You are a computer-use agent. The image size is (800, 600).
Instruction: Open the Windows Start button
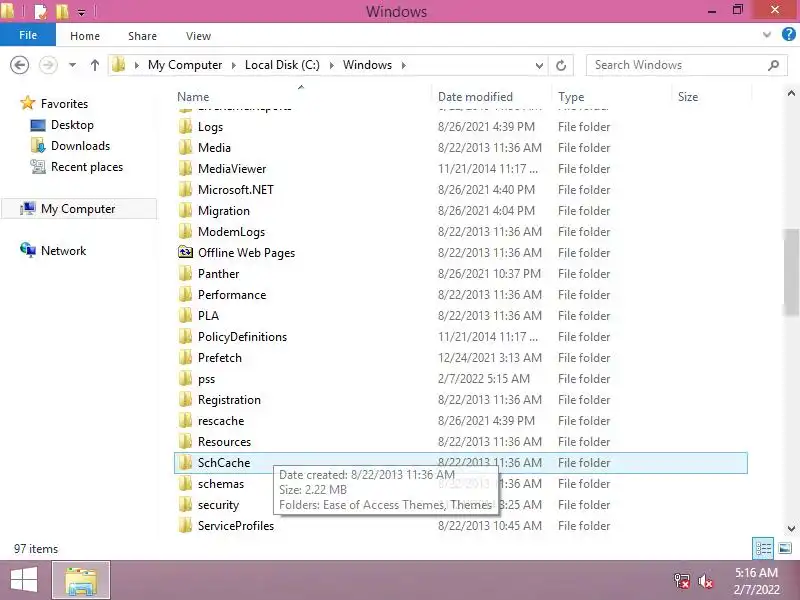pyautogui.click(x=24, y=580)
